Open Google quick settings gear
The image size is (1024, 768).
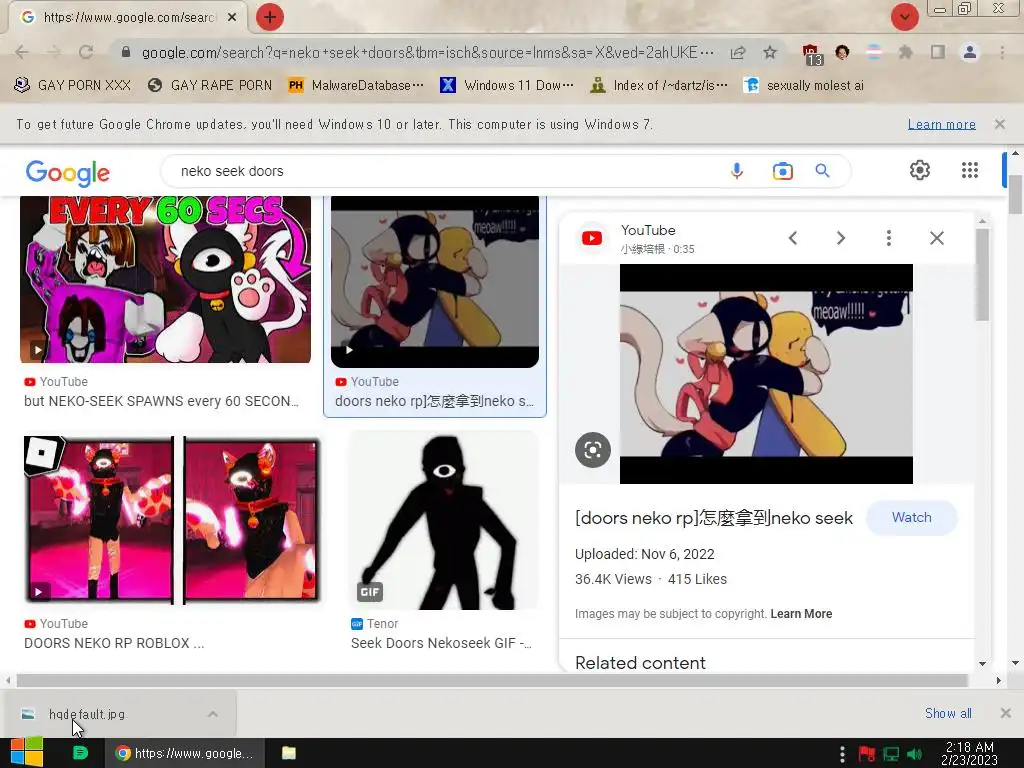920,170
